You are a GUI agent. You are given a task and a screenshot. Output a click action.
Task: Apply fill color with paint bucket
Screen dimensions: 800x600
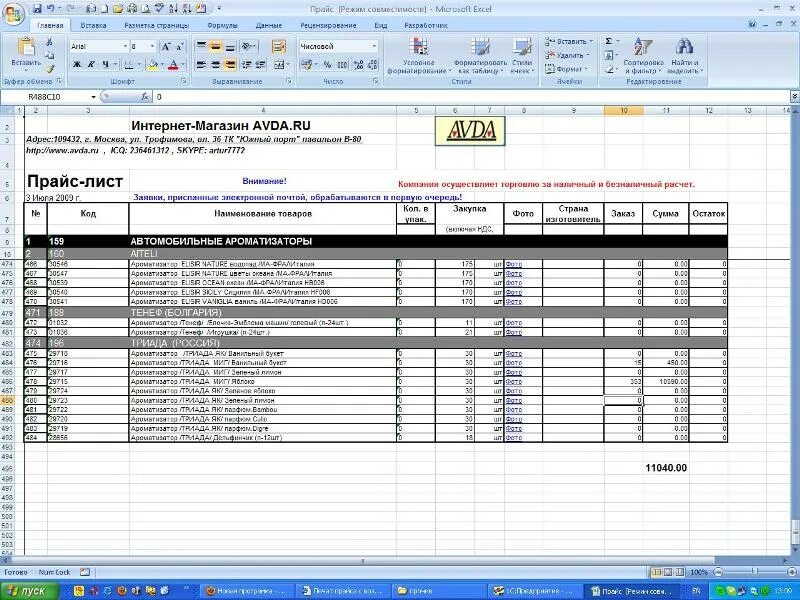(152, 65)
